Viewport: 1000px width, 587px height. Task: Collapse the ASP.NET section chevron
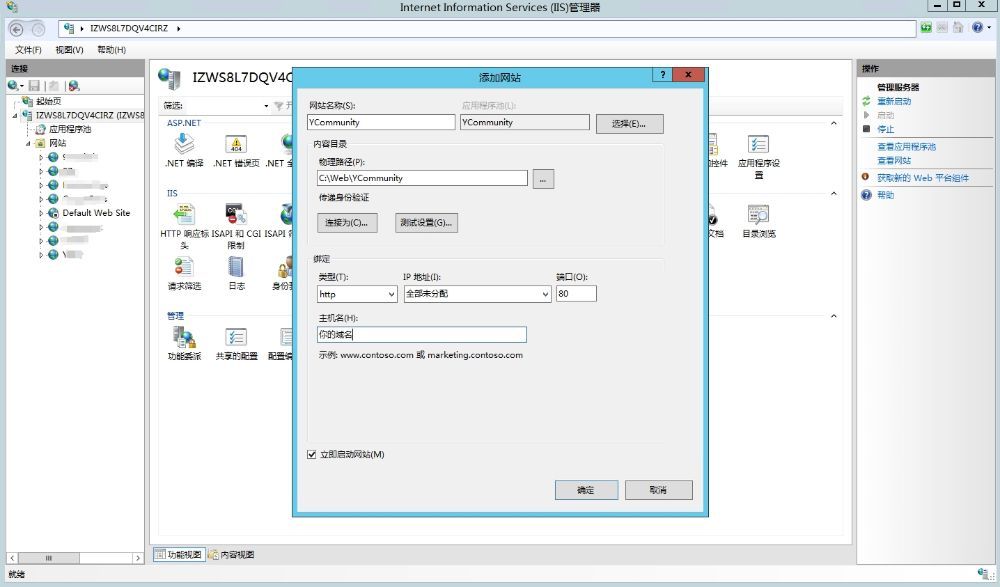tap(834, 123)
